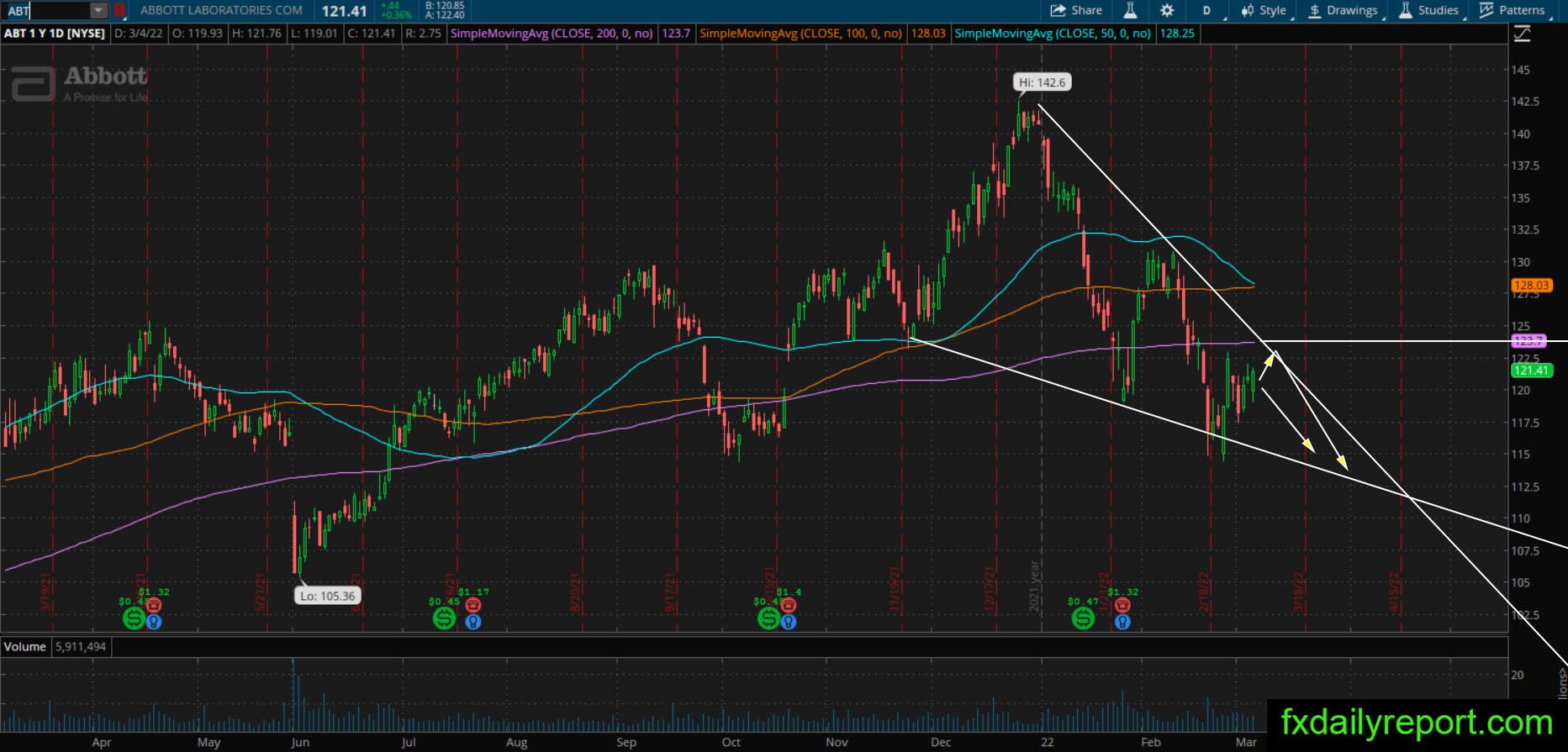Click the 100 SMA value 128.03 in header
The height and width of the screenshot is (752, 1568).
[928, 34]
